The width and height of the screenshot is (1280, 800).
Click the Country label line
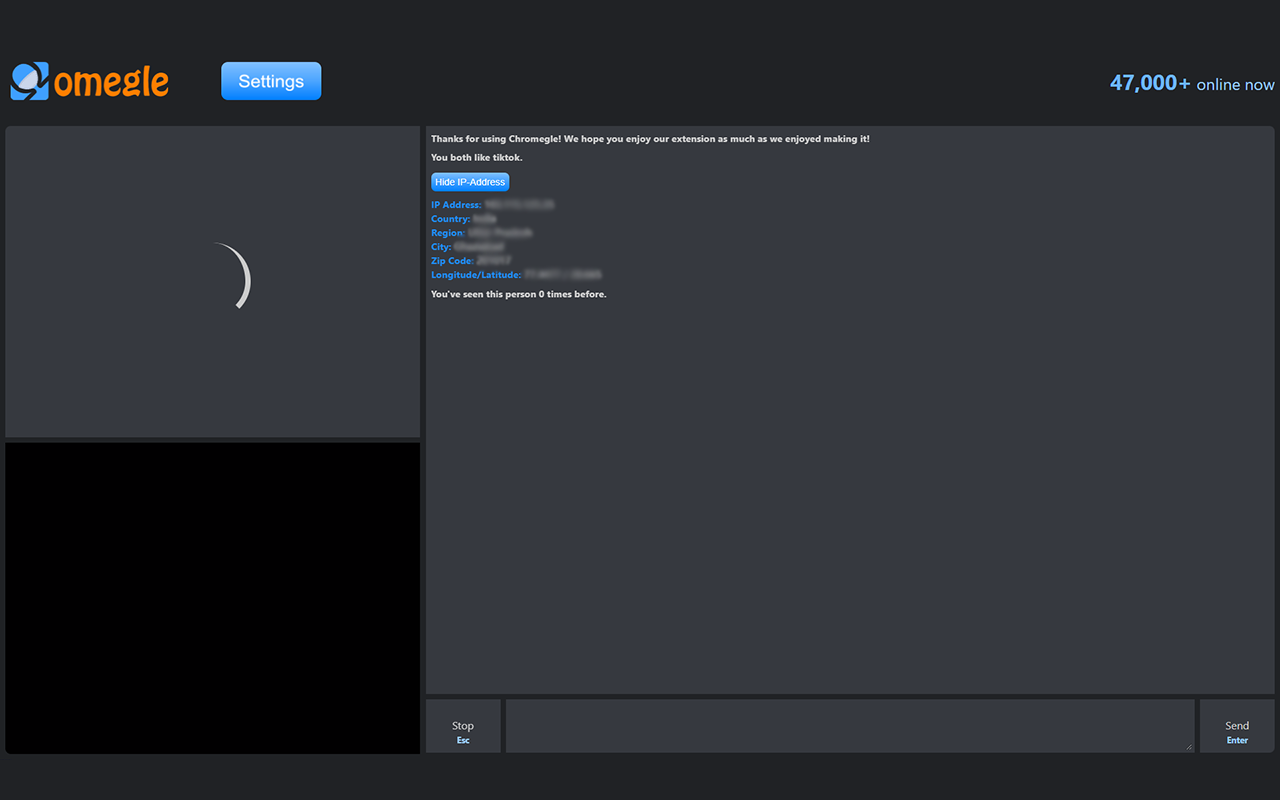pos(464,219)
